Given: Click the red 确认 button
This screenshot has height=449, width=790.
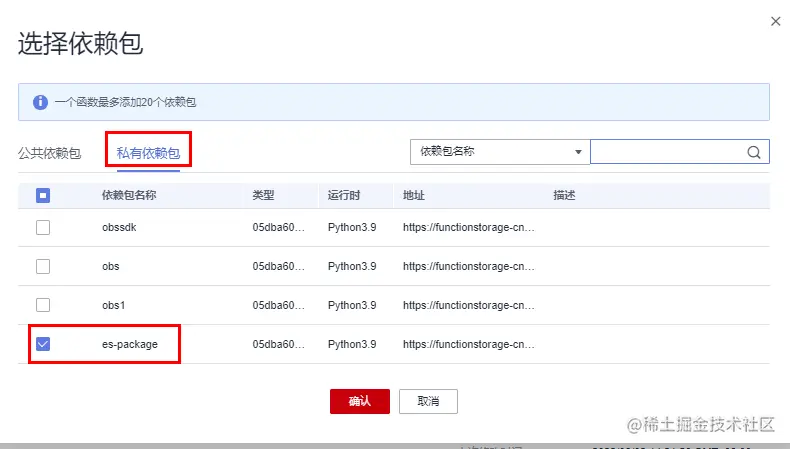Looking at the screenshot, I should pos(360,401).
